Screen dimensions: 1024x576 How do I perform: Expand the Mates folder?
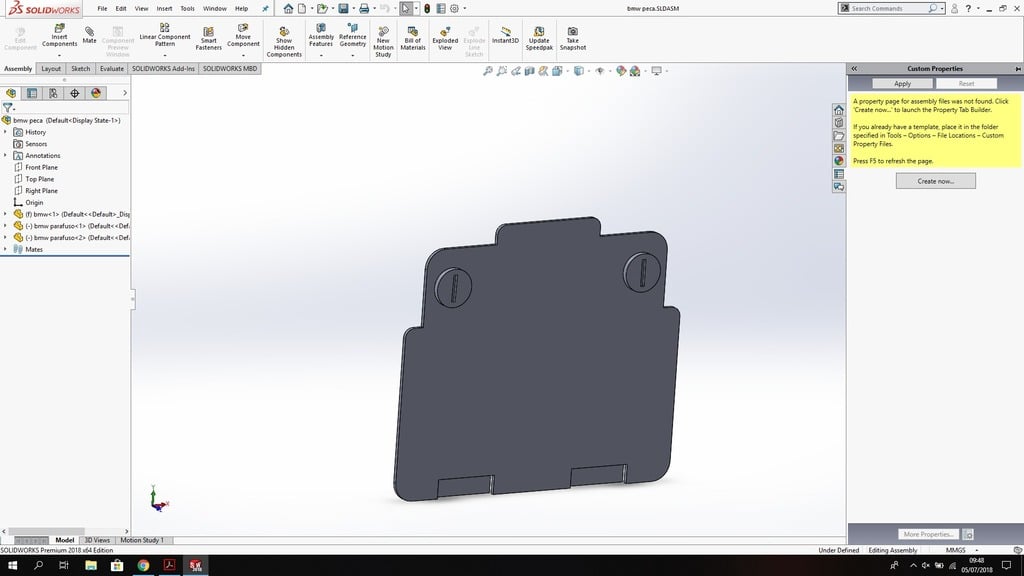click(5, 249)
